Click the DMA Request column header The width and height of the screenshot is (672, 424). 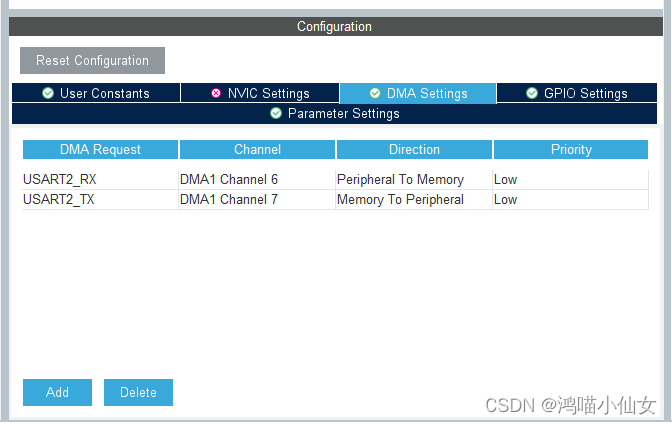click(x=100, y=150)
